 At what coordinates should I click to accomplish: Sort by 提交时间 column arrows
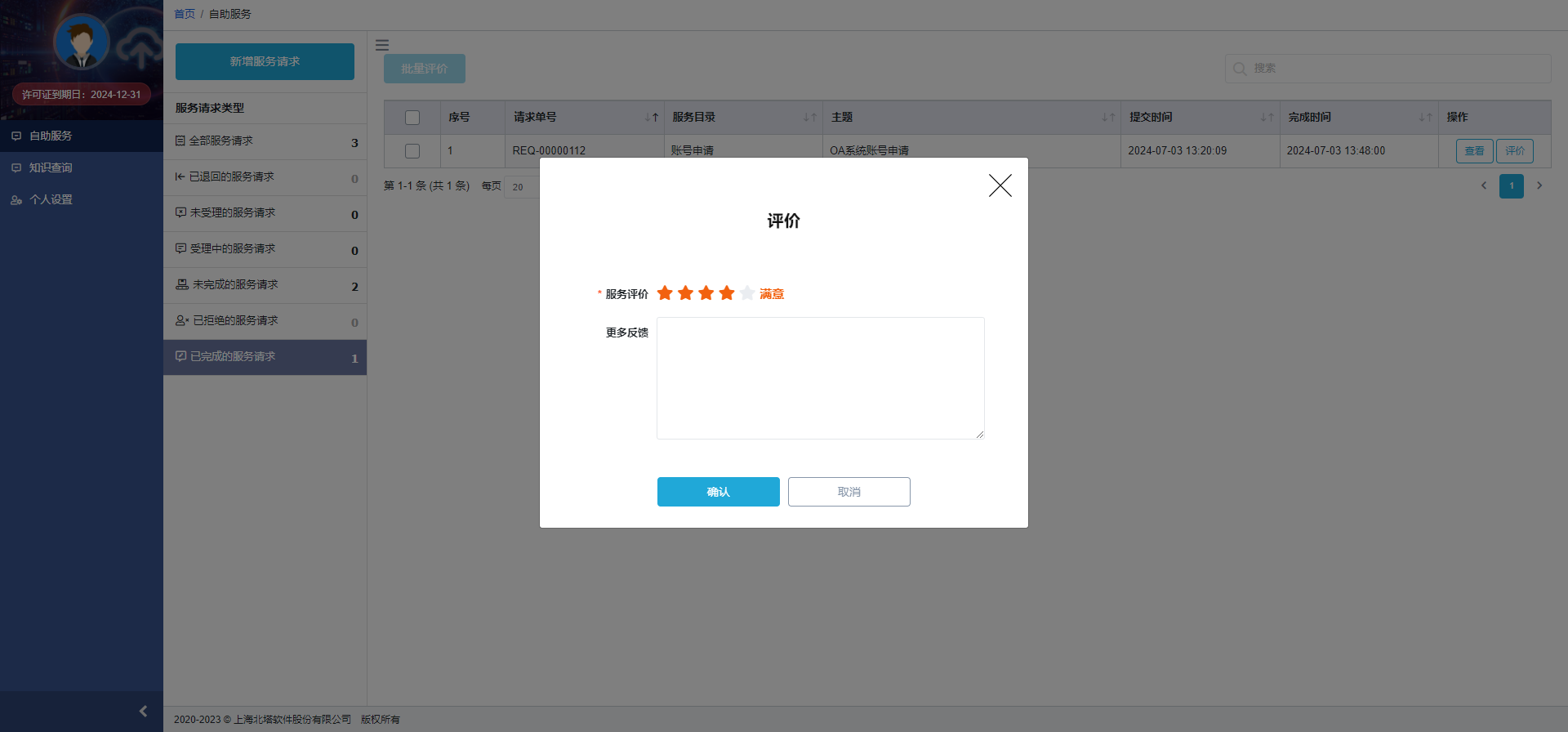(1267, 118)
